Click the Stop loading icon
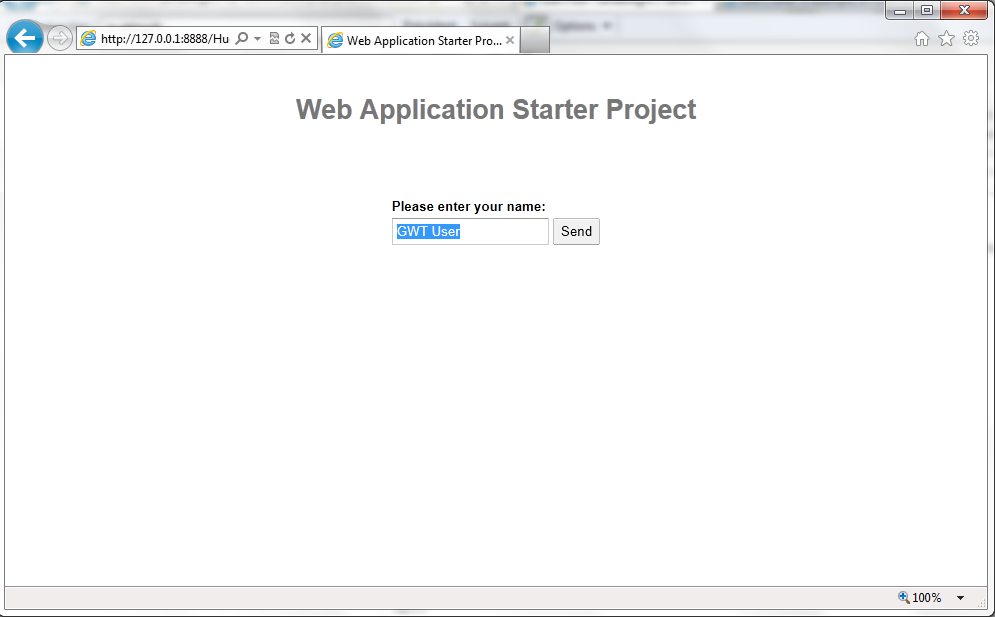 tap(306, 37)
